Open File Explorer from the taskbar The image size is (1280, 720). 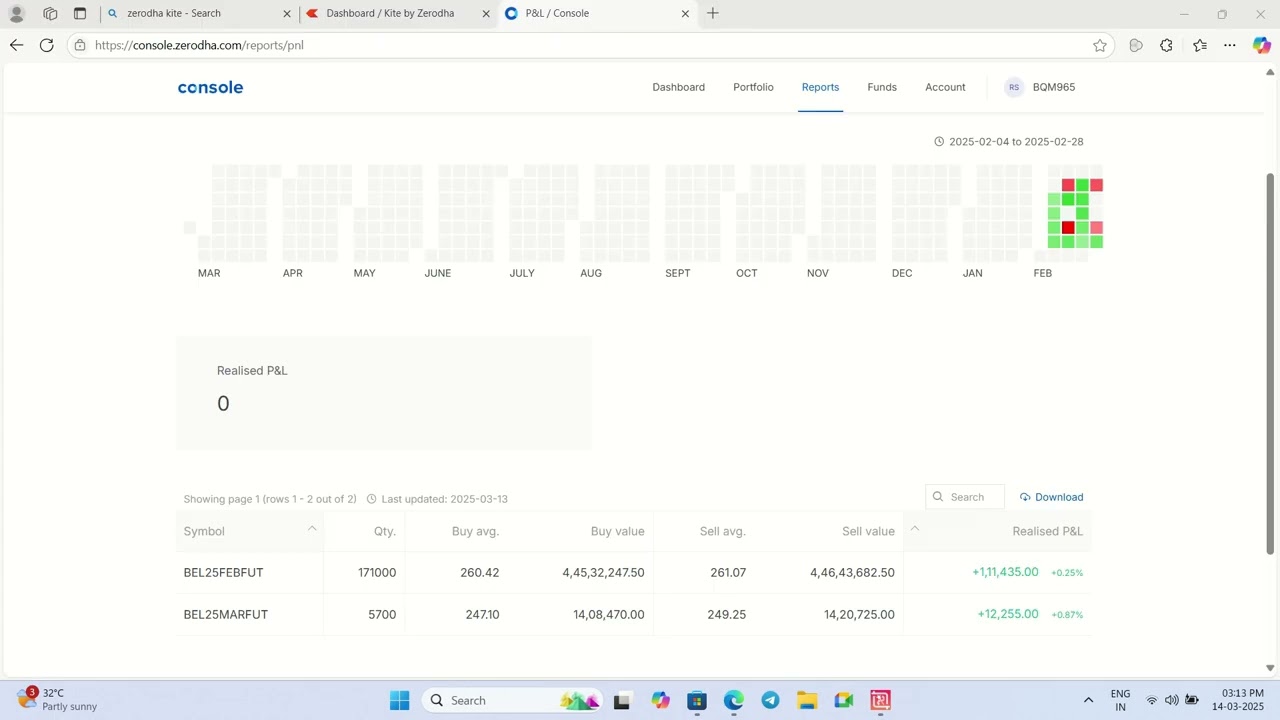pyautogui.click(x=807, y=701)
